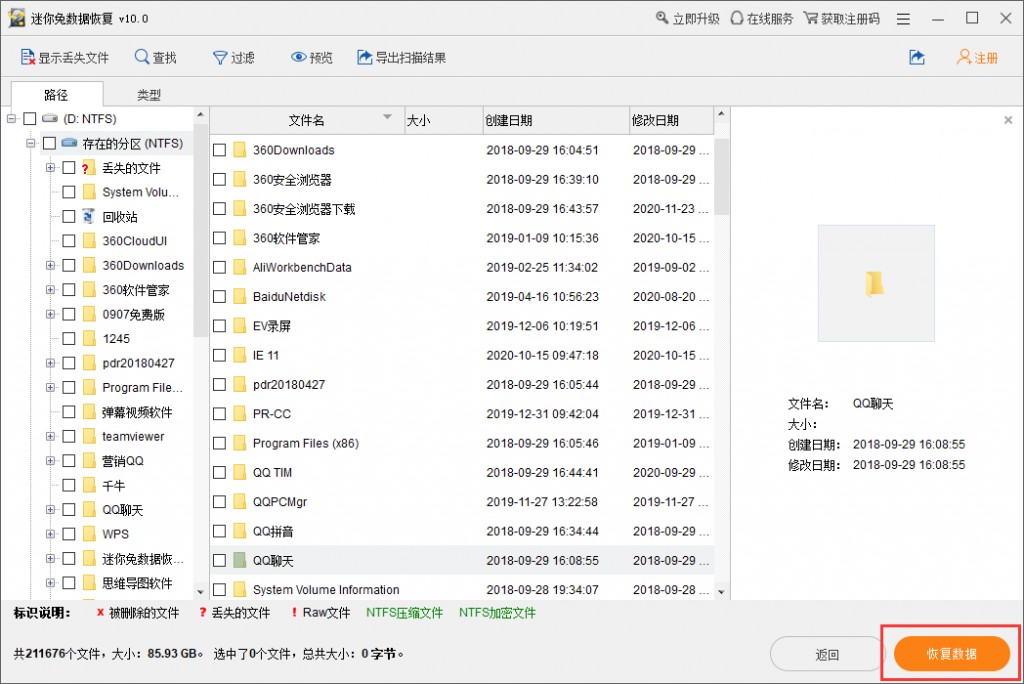
Task: Expand the 丢失的文件 tree node
Action: [x=50, y=167]
